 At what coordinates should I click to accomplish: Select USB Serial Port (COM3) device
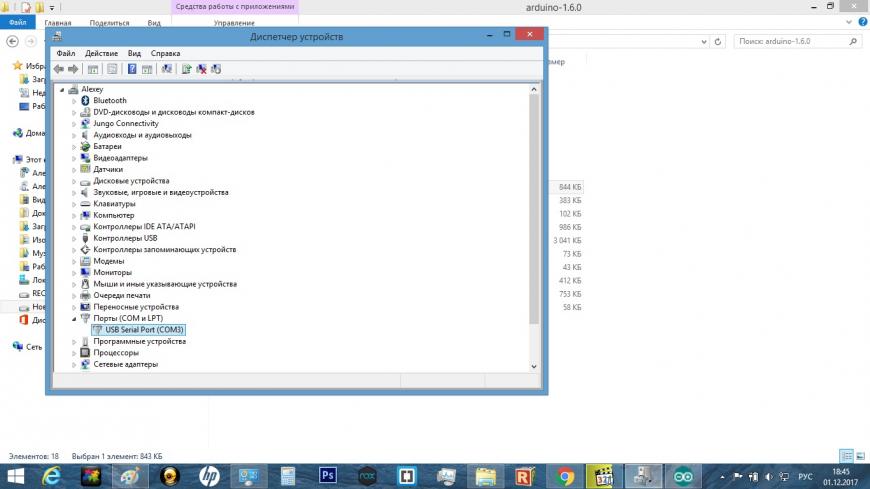coord(139,330)
